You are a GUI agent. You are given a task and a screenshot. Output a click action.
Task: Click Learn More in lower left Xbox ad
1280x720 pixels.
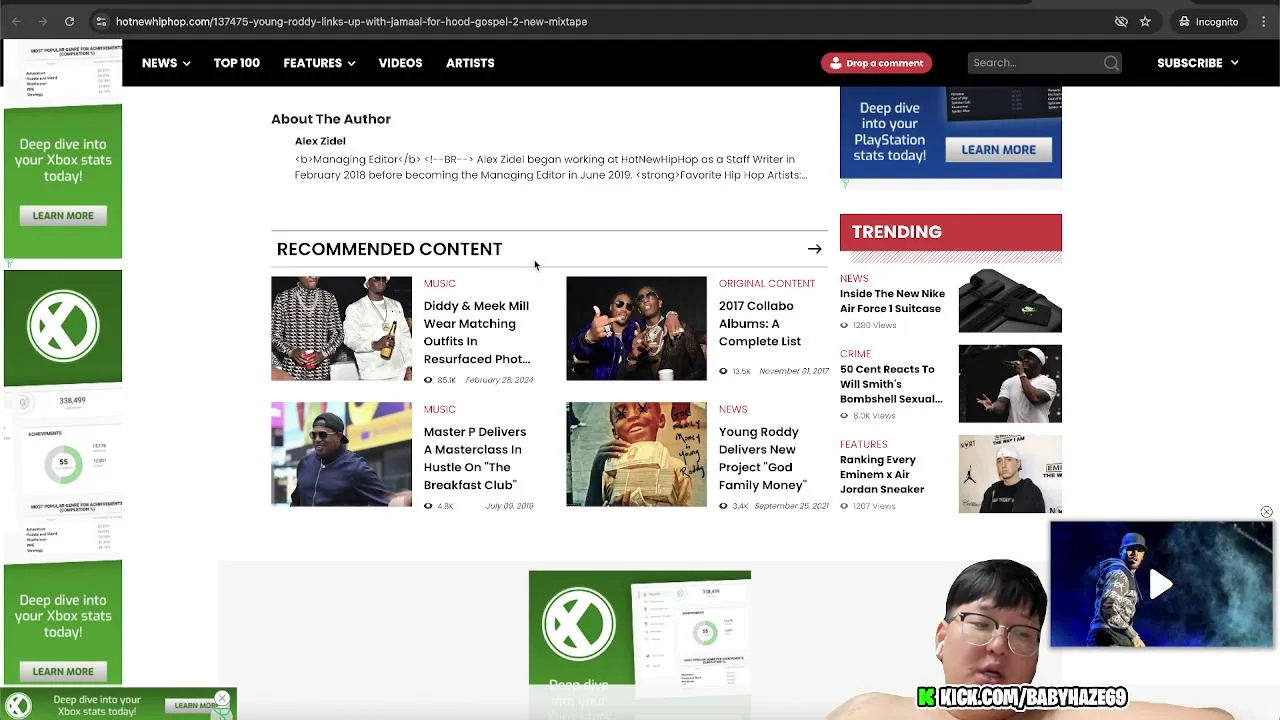pos(63,671)
